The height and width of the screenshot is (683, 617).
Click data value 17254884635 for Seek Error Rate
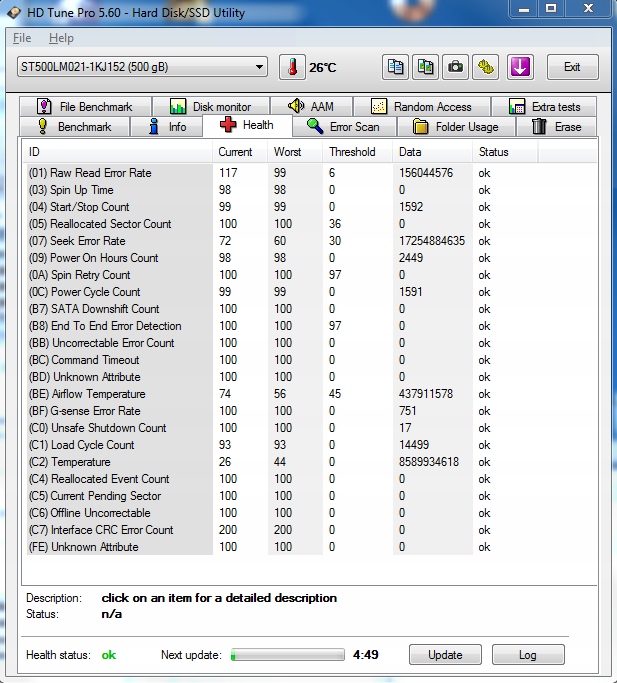(x=432, y=241)
